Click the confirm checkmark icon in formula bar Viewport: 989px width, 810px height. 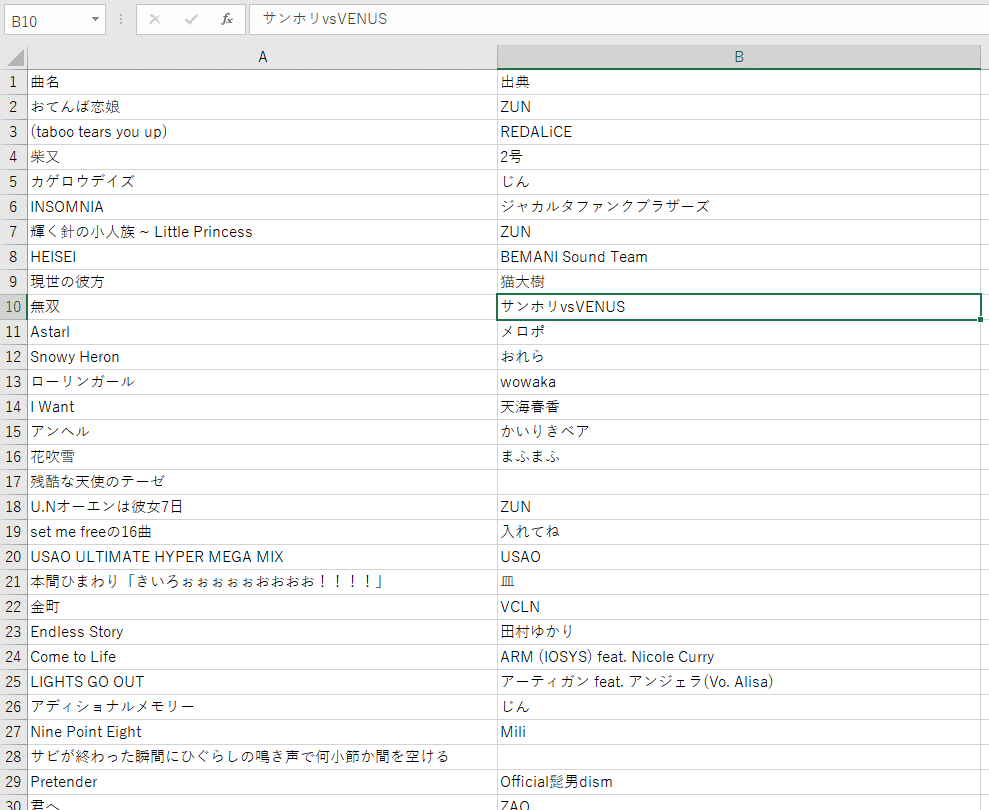pos(190,20)
